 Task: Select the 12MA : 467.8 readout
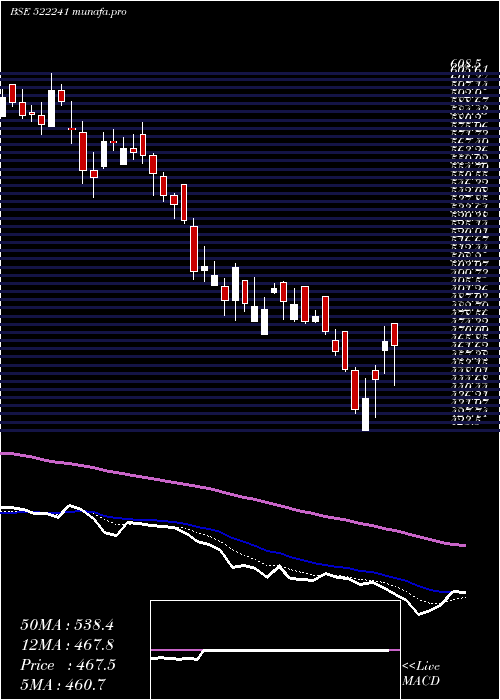pyautogui.click(x=67, y=645)
